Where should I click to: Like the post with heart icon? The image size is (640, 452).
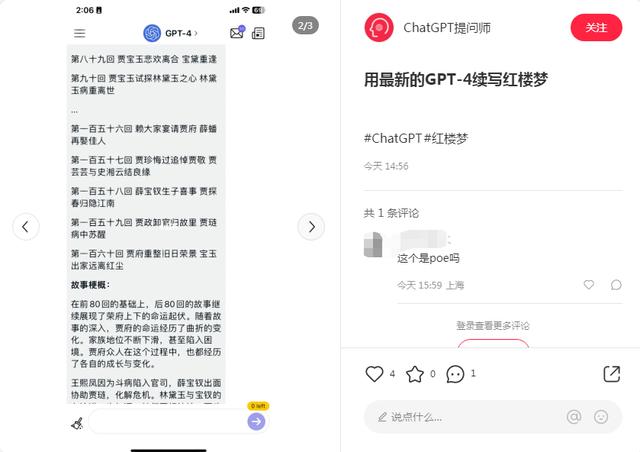pyautogui.click(x=374, y=374)
